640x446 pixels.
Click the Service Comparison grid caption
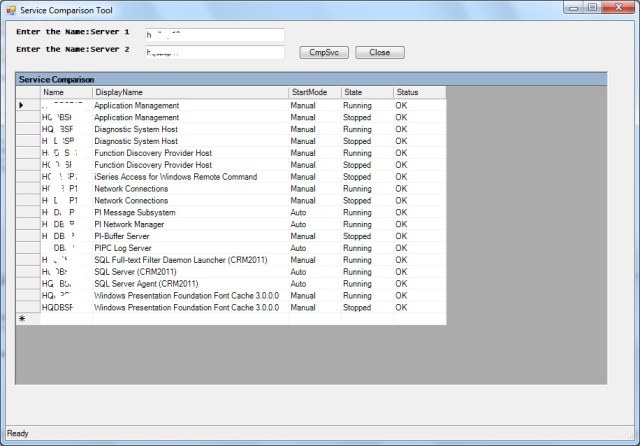pyautogui.click(x=311, y=79)
